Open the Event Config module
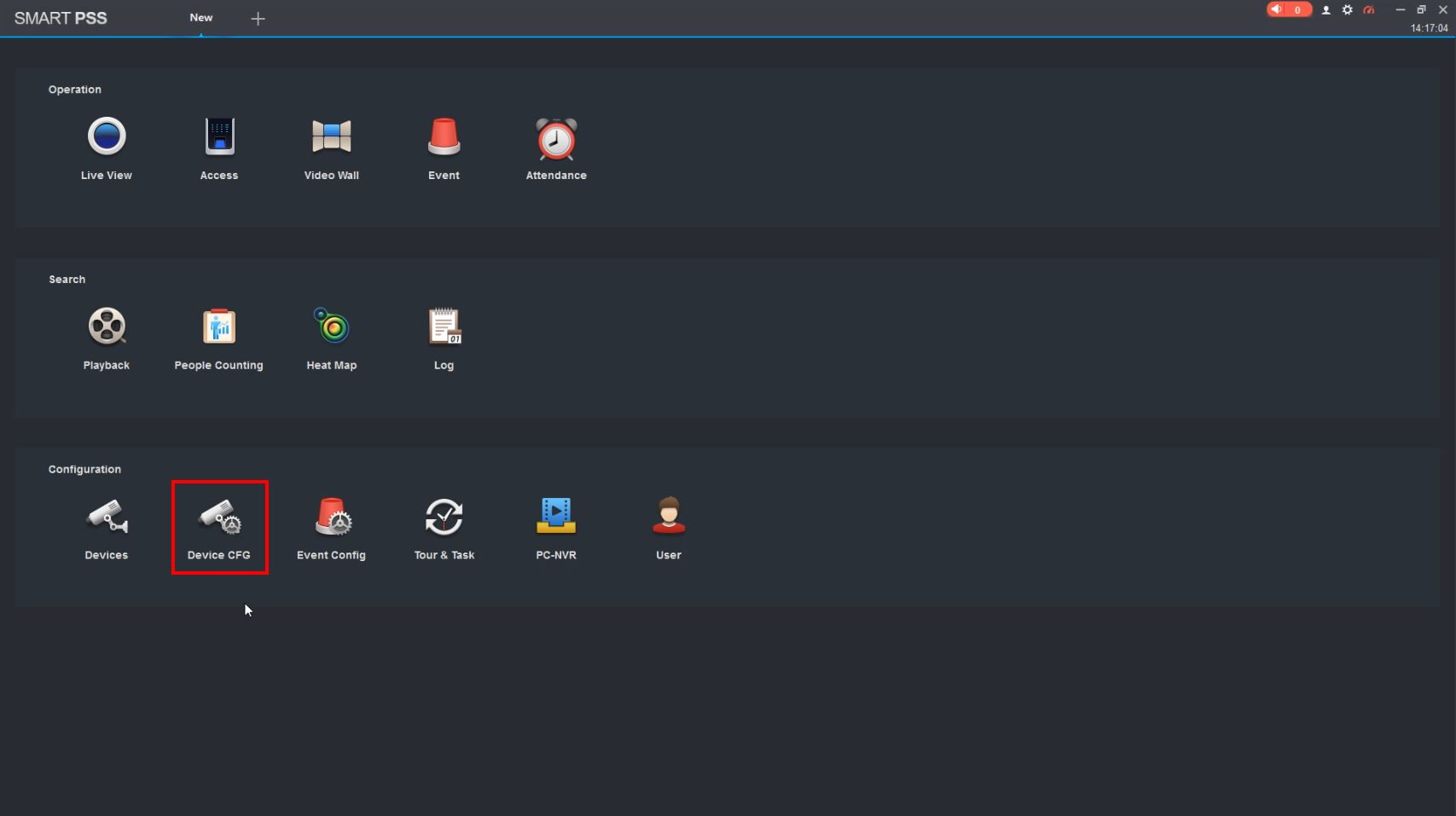The width and height of the screenshot is (1456, 816). [x=332, y=517]
